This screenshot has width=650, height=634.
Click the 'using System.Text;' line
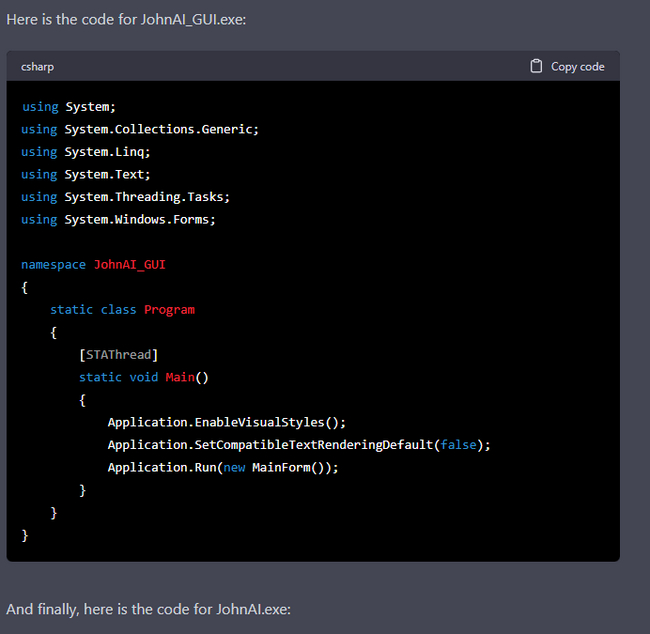(86, 174)
